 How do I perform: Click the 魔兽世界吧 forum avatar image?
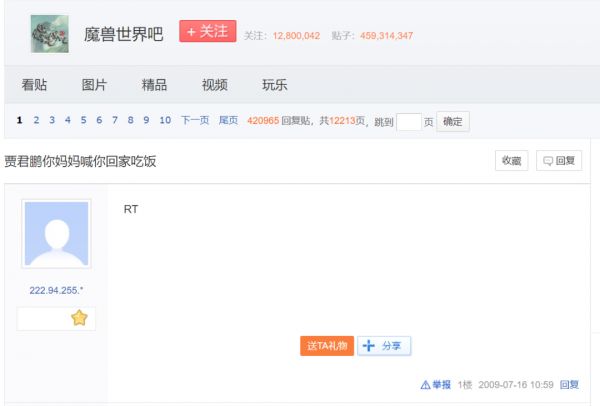coord(50,34)
